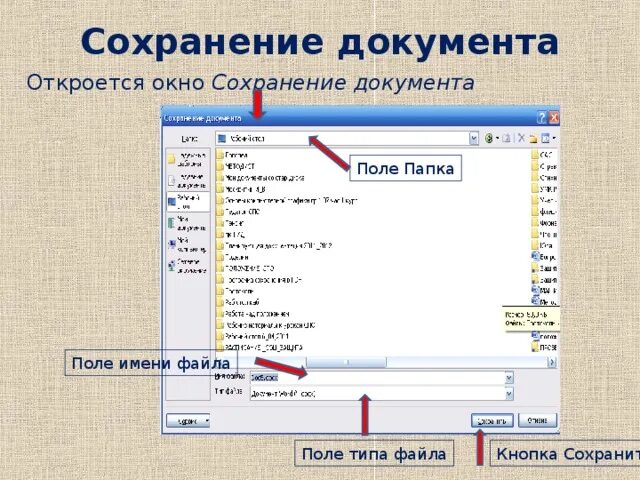
Task: Click the Delete X icon in dialog toolbar
Action: click(x=521, y=138)
